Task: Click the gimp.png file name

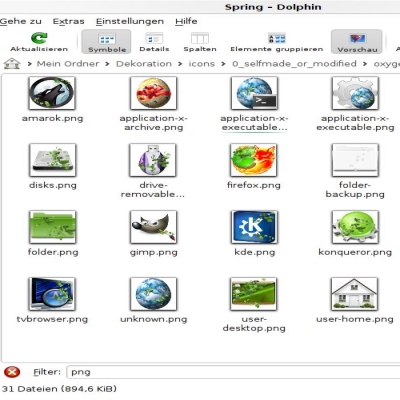Action: click(x=153, y=252)
